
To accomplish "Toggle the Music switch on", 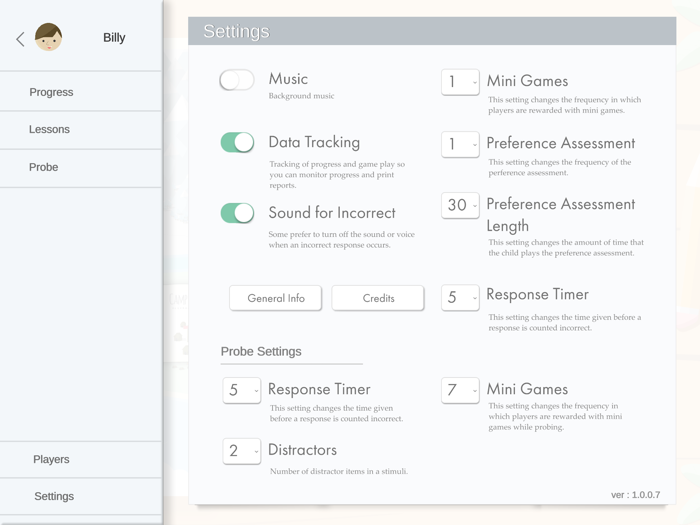I will 237,80.
